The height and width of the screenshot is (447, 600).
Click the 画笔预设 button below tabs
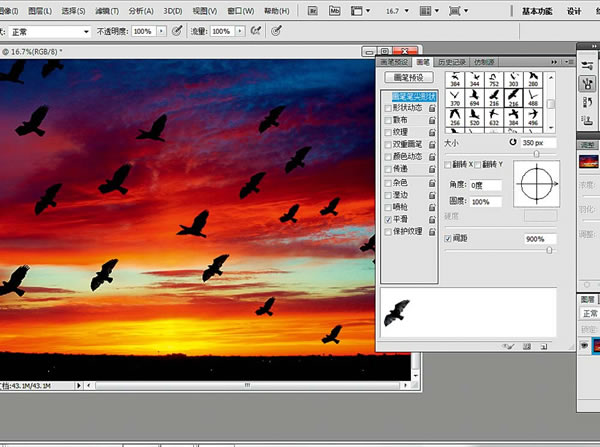(x=409, y=77)
